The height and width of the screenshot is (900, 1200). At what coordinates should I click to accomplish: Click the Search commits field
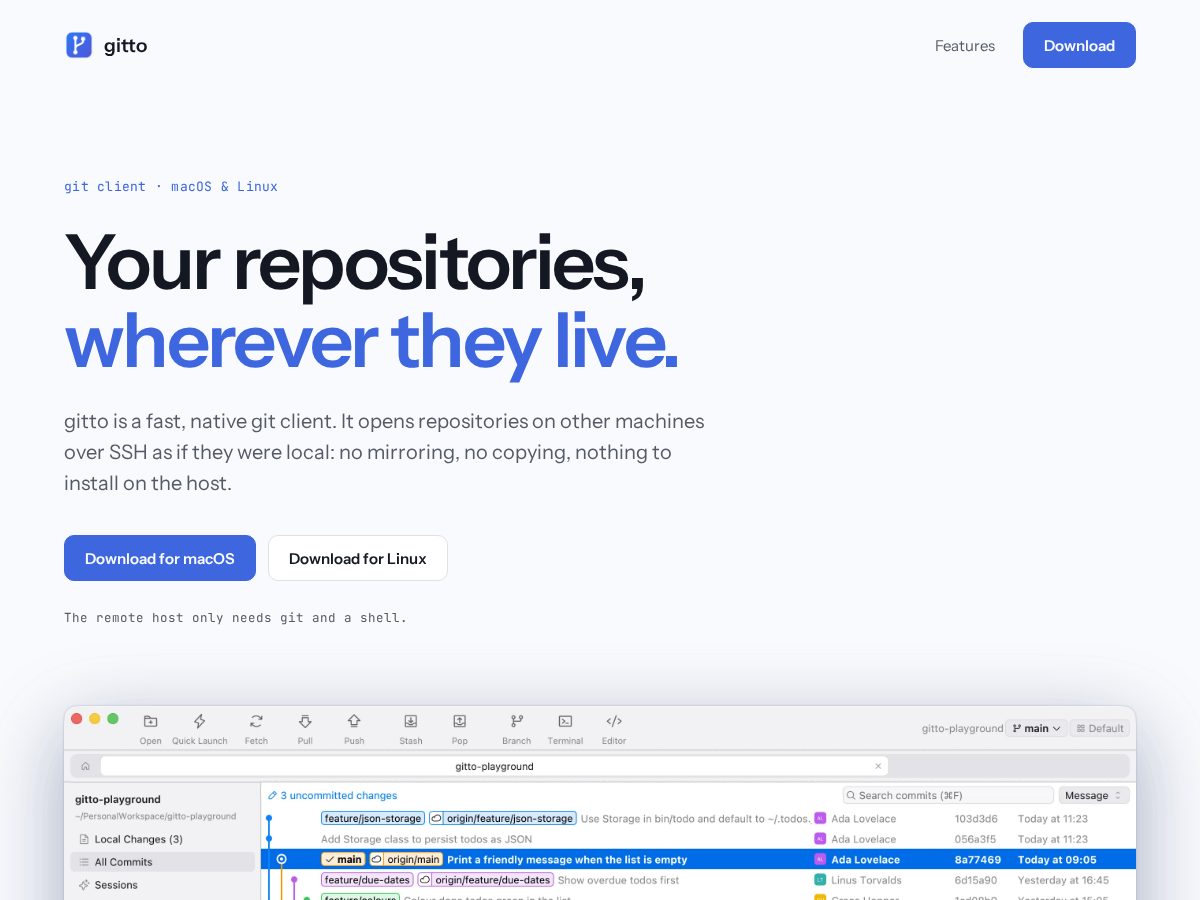pyautogui.click(x=948, y=795)
